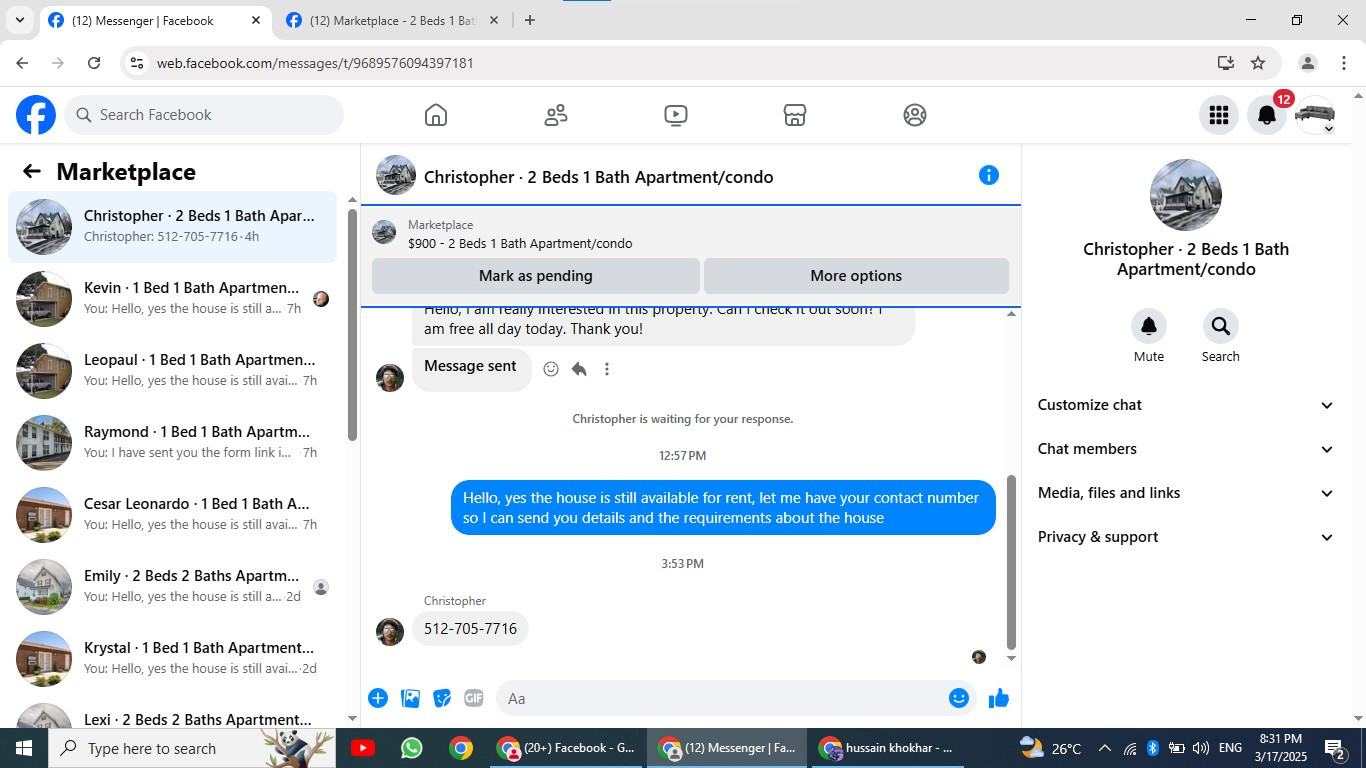Open the Emily 2 Beds 2 Baths conversation

172,587
